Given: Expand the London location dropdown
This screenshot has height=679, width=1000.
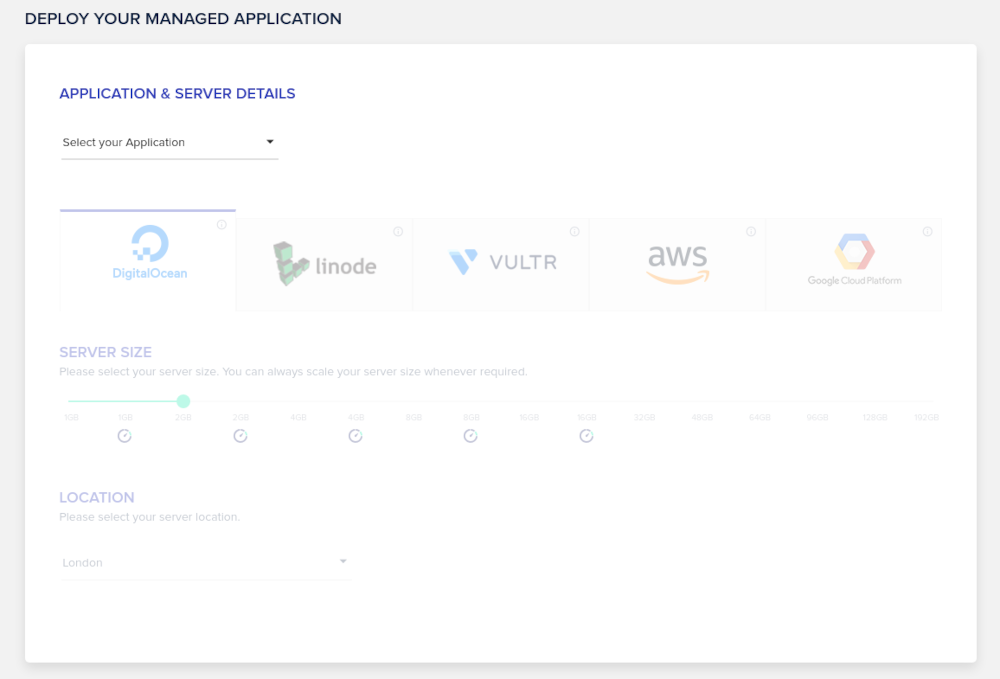Looking at the screenshot, I should pos(205,562).
